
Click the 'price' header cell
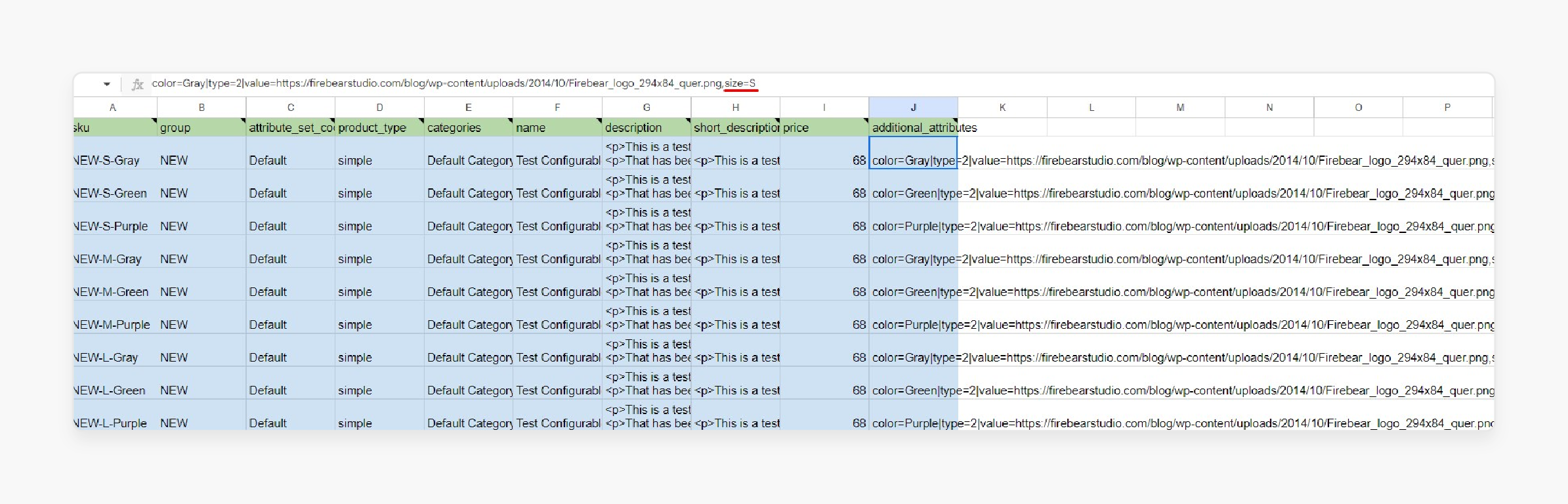824,127
